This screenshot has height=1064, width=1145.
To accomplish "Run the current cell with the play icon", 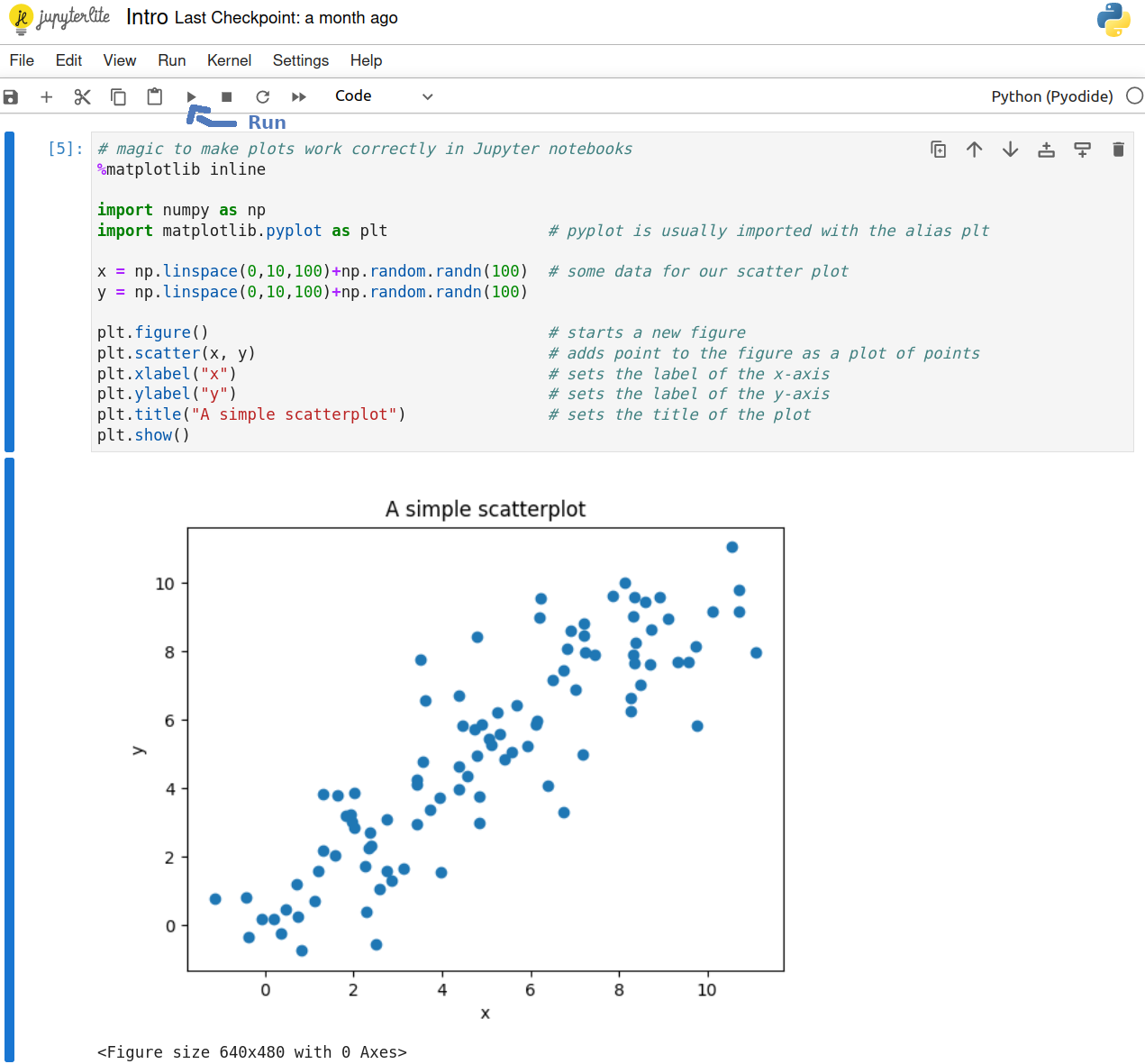I will coord(191,95).
